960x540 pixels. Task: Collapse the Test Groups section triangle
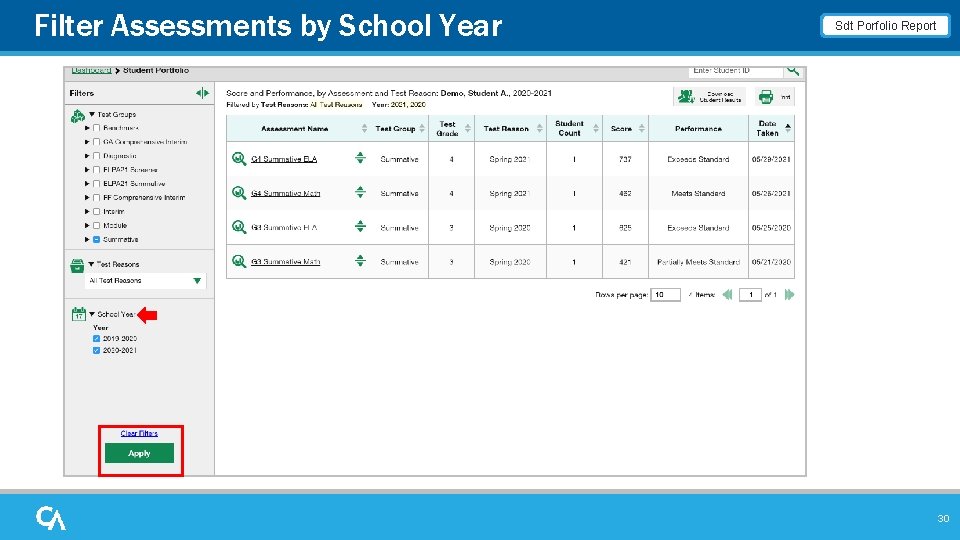click(x=92, y=114)
